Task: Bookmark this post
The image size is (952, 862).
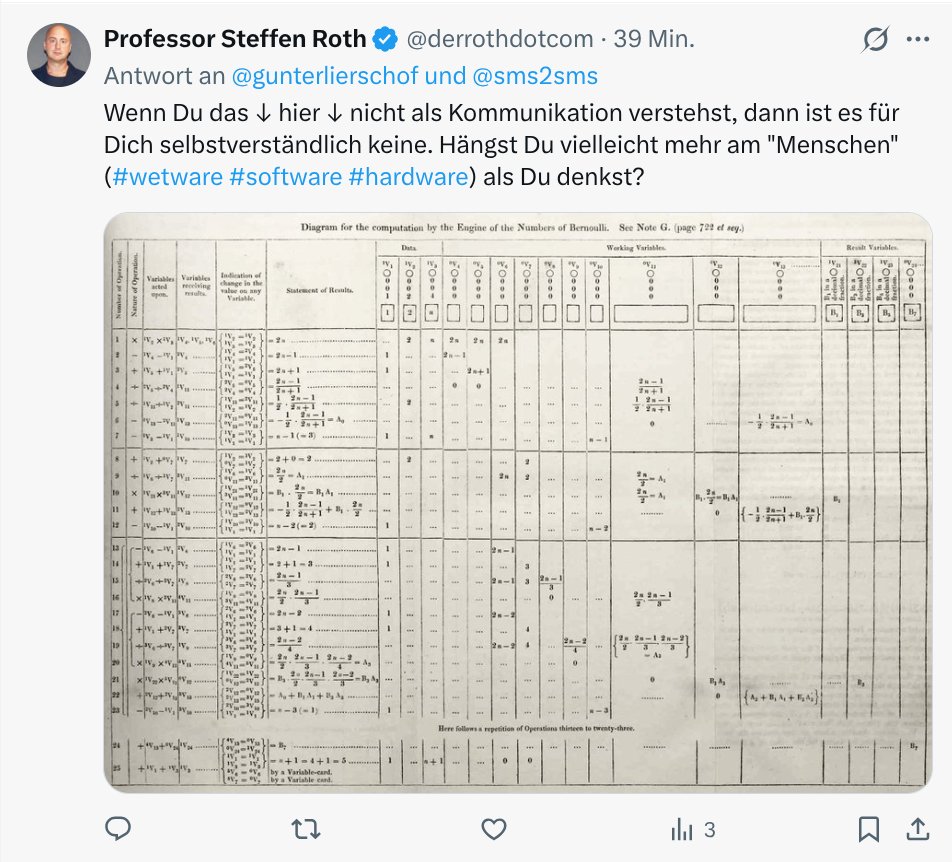Action: tap(868, 828)
